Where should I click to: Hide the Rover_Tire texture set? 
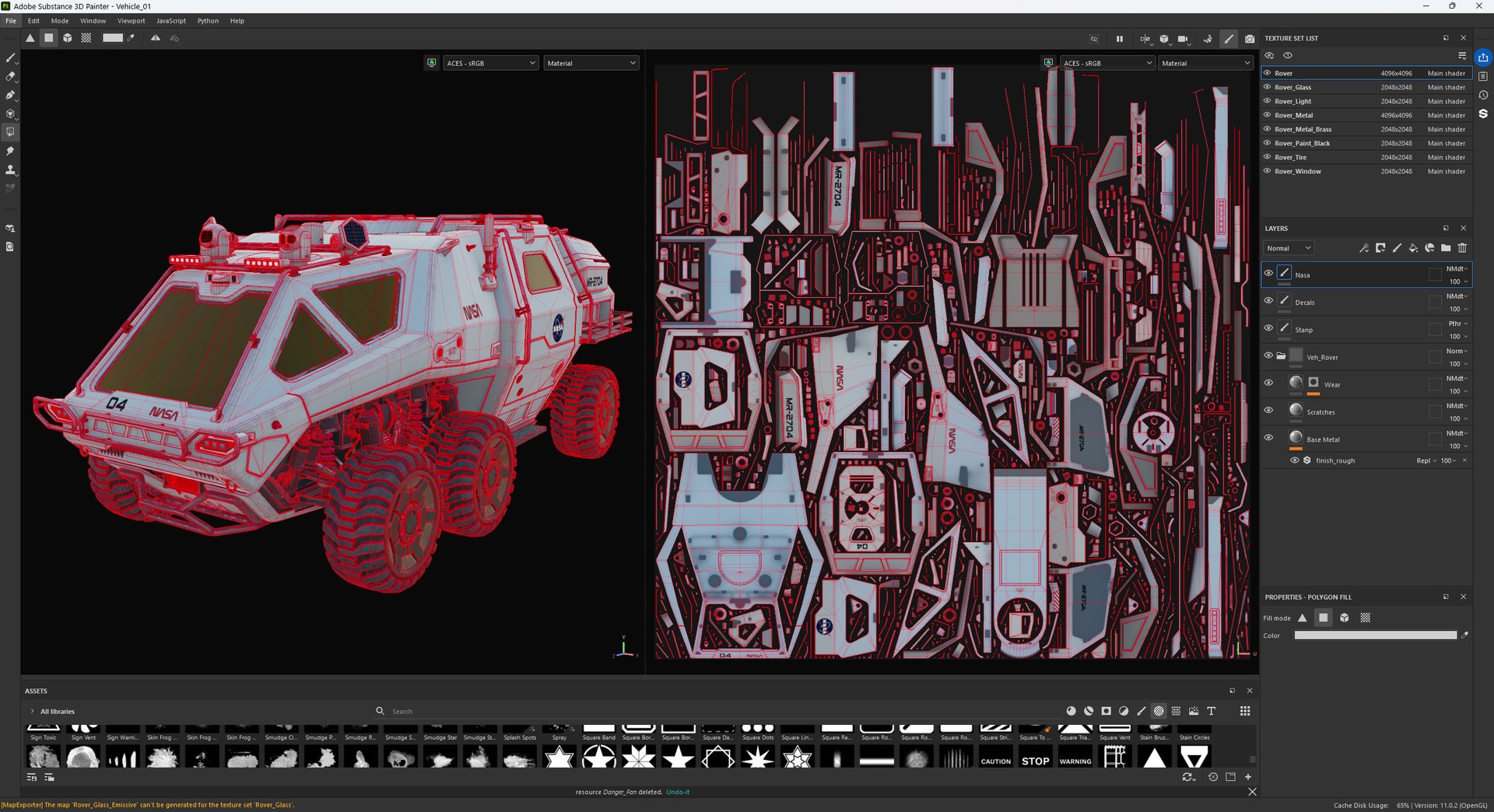point(1267,157)
